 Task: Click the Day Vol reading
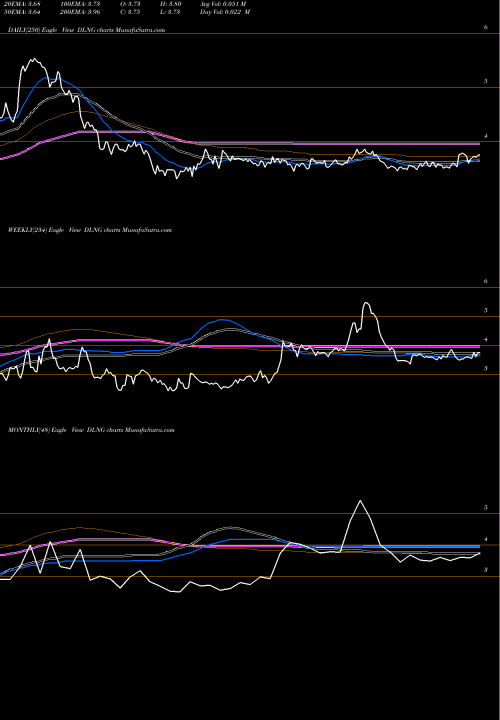coord(225,12)
